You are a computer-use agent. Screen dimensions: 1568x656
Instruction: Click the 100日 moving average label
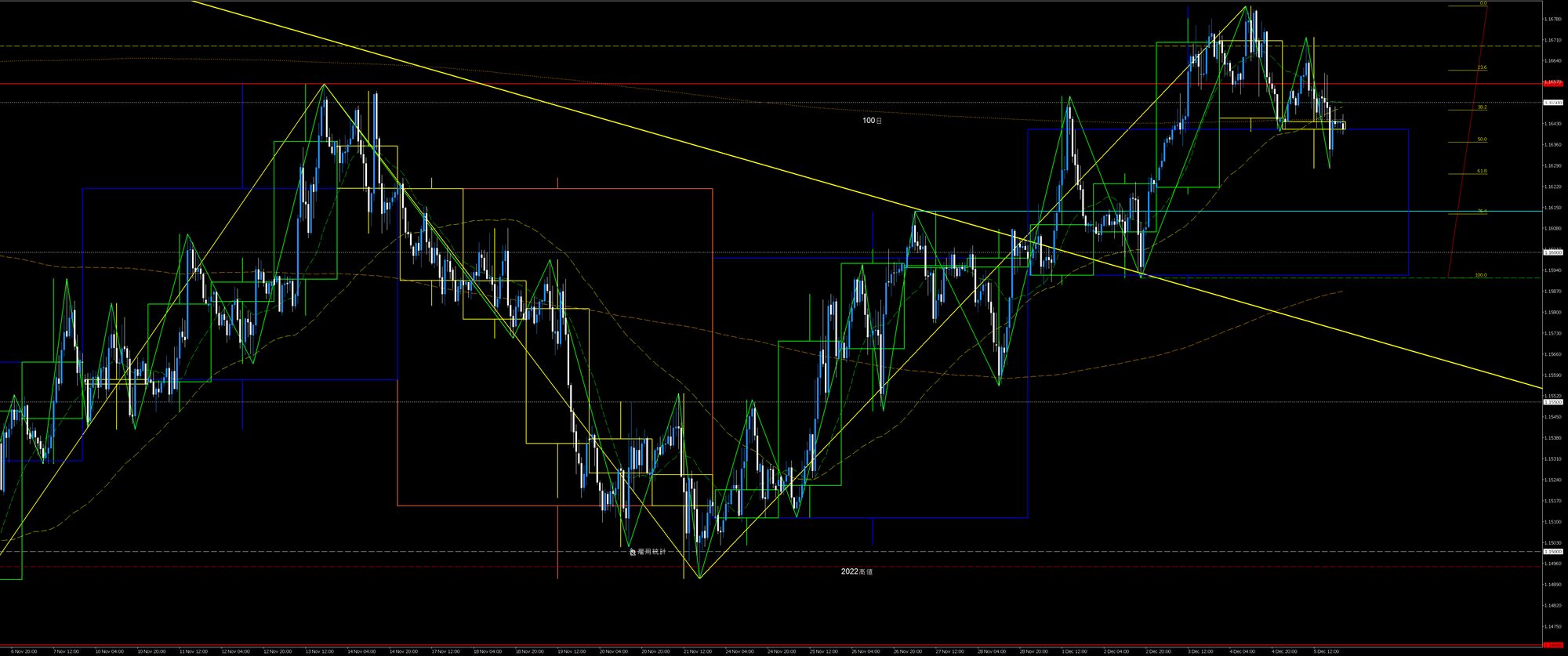tap(872, 121)
